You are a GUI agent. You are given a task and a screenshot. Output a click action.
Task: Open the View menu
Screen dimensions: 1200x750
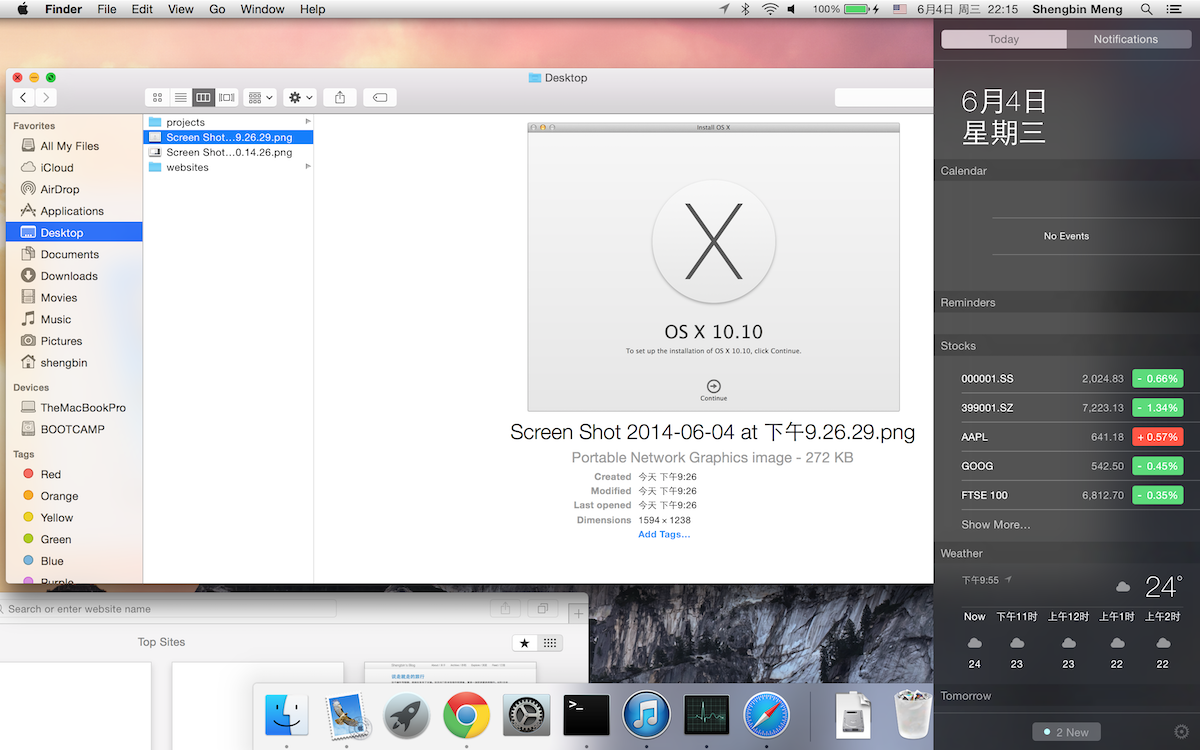tap(181, 9)
